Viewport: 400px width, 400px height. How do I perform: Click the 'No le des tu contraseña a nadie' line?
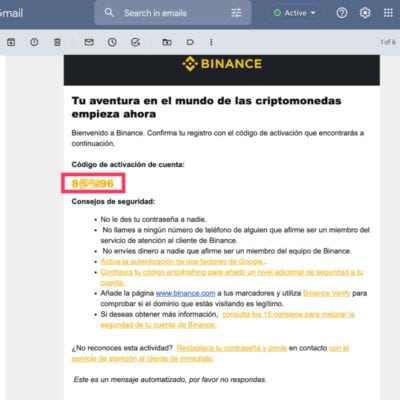coord(154,219)
